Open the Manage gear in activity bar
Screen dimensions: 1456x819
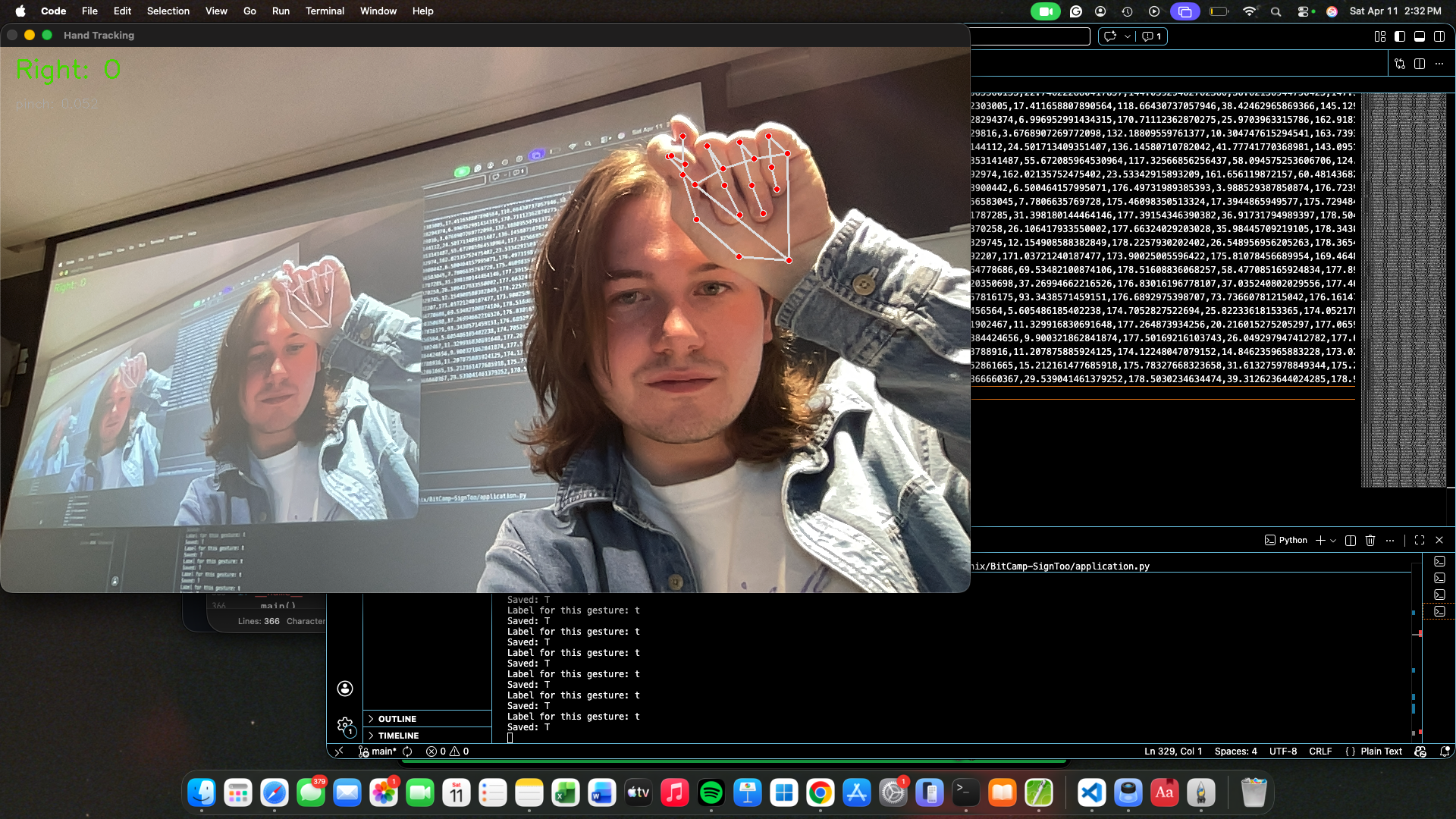coord(345,725)
